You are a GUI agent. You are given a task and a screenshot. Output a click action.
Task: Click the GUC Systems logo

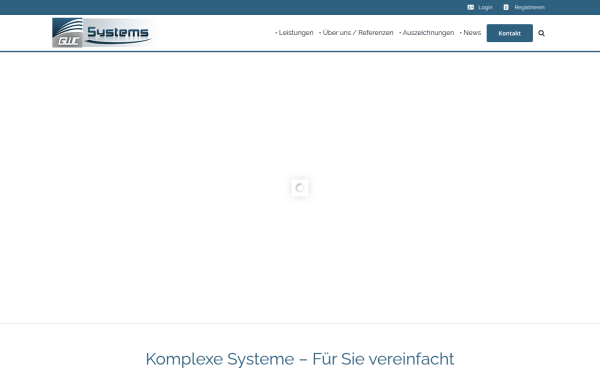(104, 33)
